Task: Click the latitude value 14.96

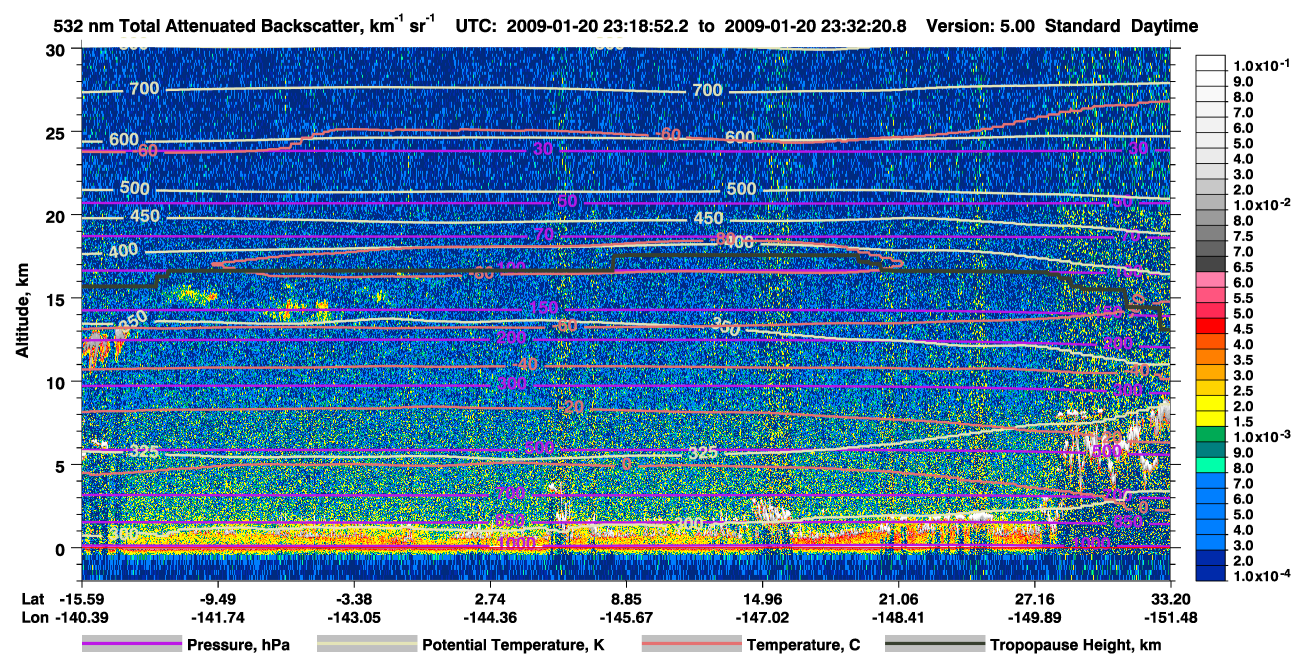Action: pos(762,598)
